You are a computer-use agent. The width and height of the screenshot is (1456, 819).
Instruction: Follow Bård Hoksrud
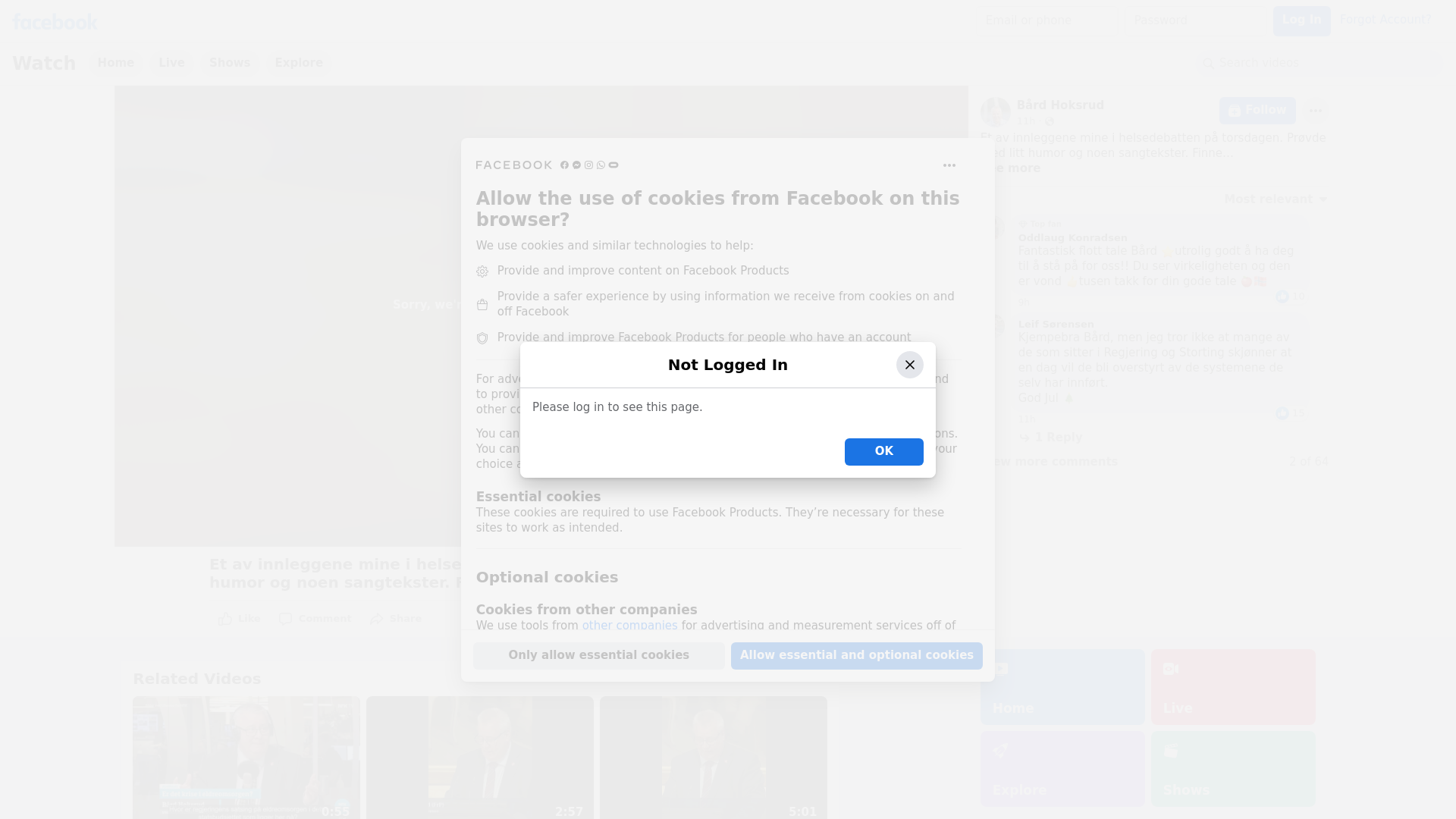tap(1257, 111)
